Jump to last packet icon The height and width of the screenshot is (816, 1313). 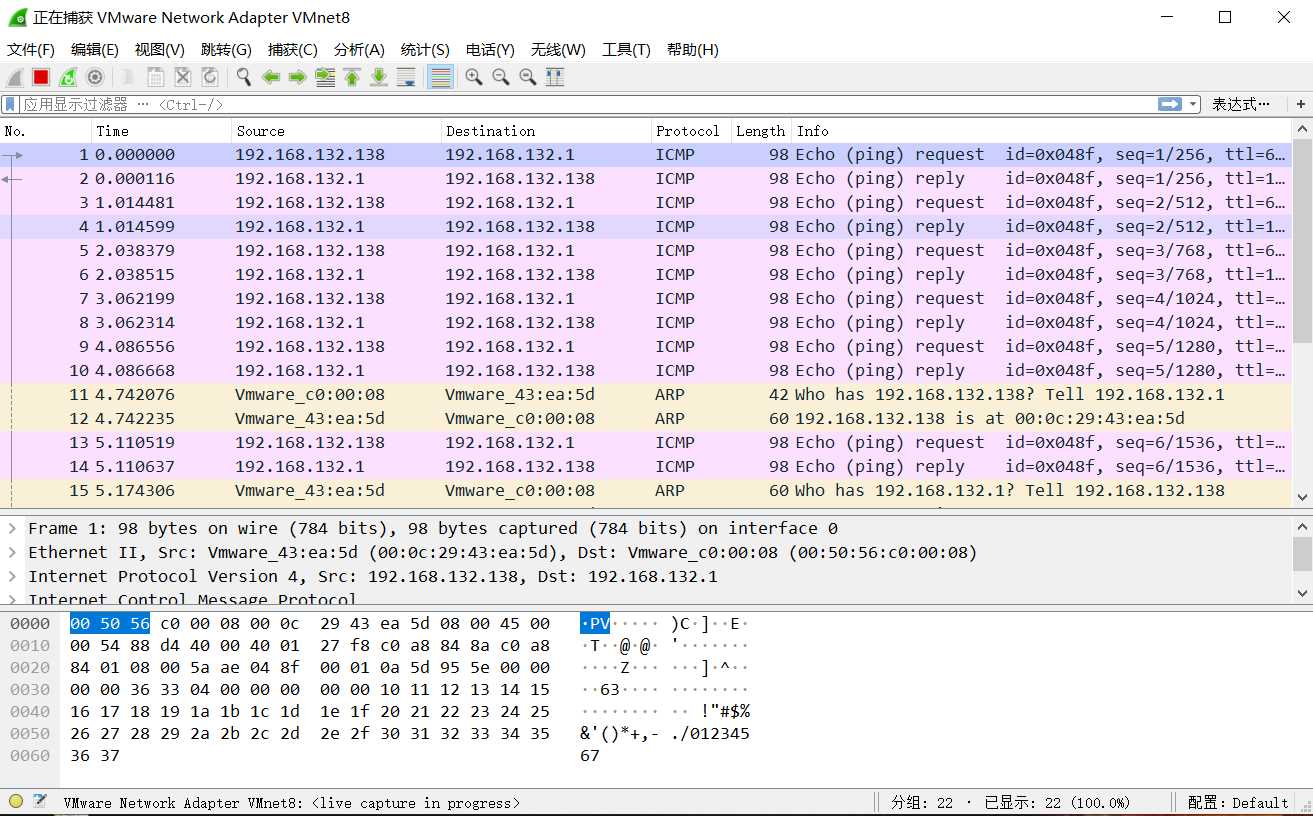(x=379, y=77)
